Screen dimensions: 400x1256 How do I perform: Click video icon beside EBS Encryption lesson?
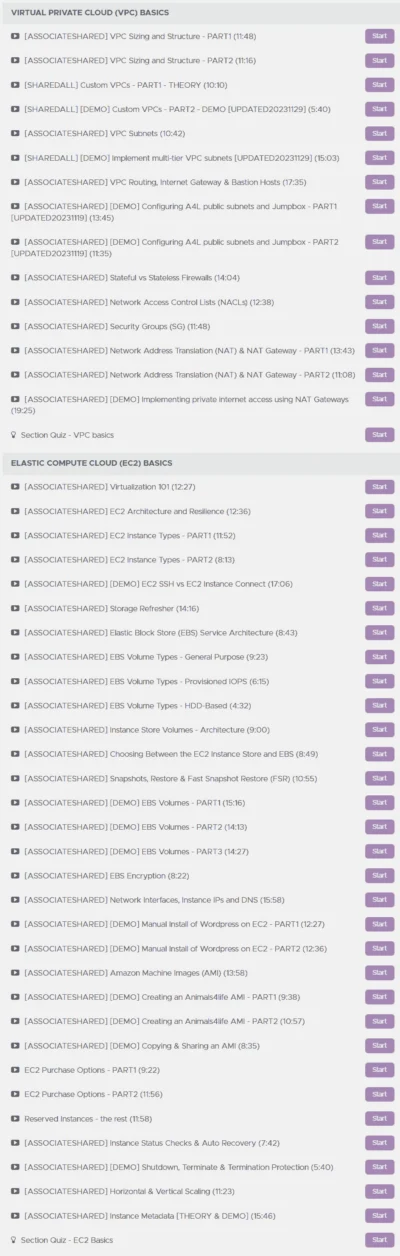pos(15,875)
